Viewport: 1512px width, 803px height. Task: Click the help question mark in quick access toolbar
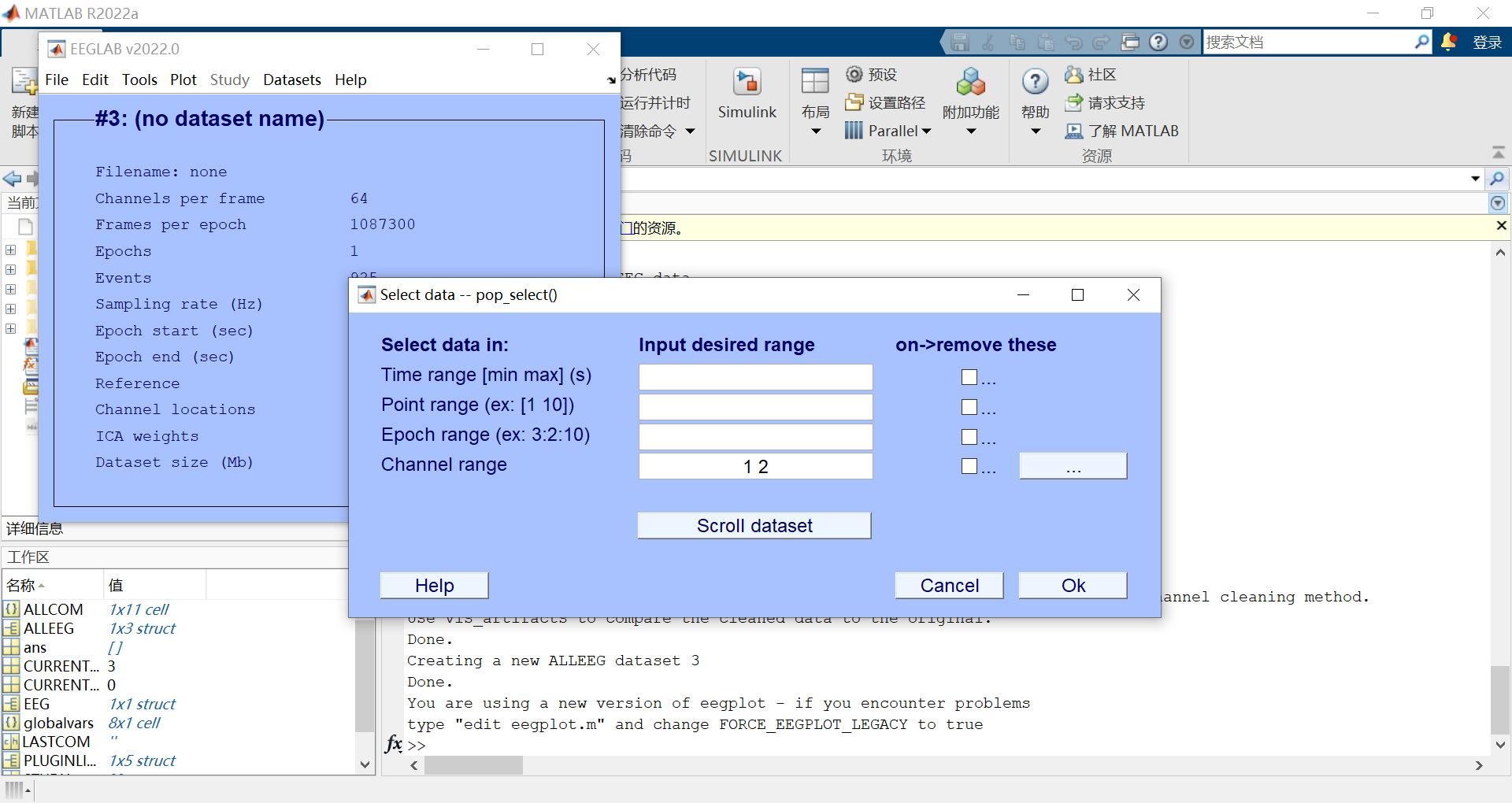[1158, 42]
